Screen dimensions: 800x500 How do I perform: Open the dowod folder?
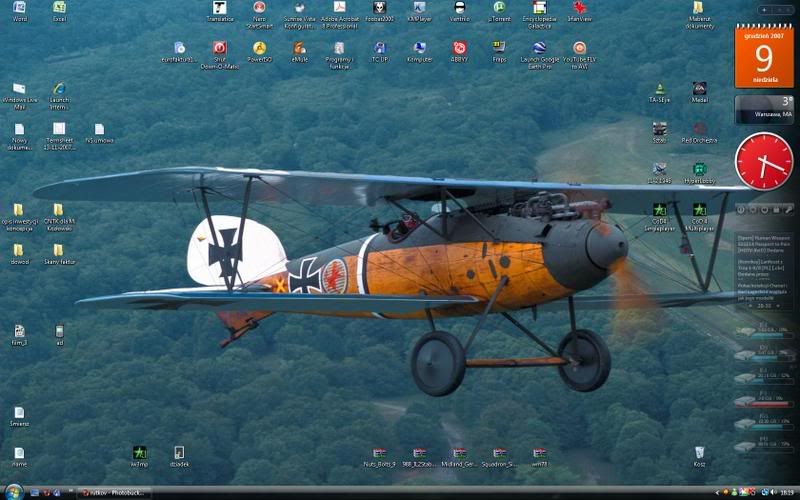tap(19, 254)
